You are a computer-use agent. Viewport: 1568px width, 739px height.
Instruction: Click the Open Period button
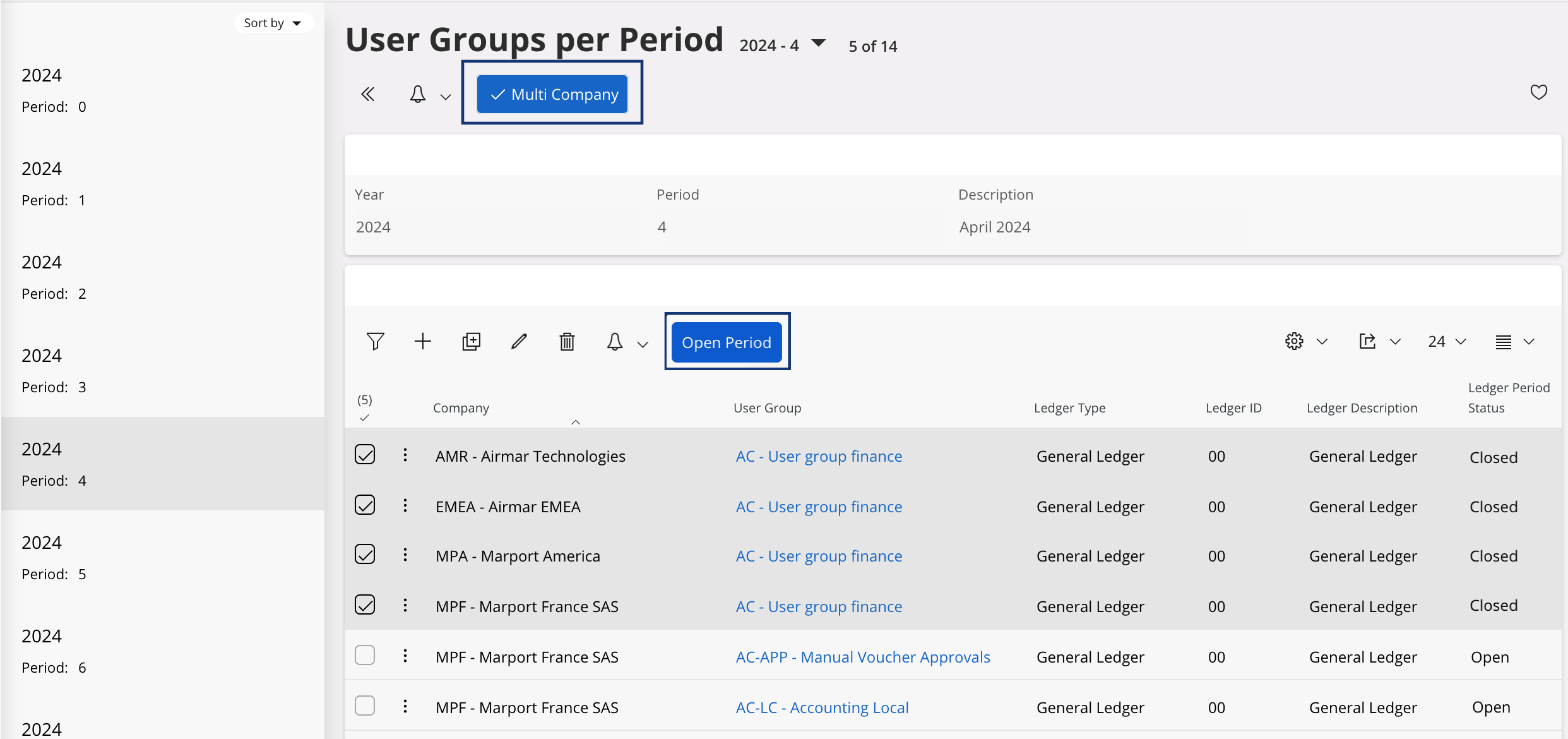coord(727,342)
